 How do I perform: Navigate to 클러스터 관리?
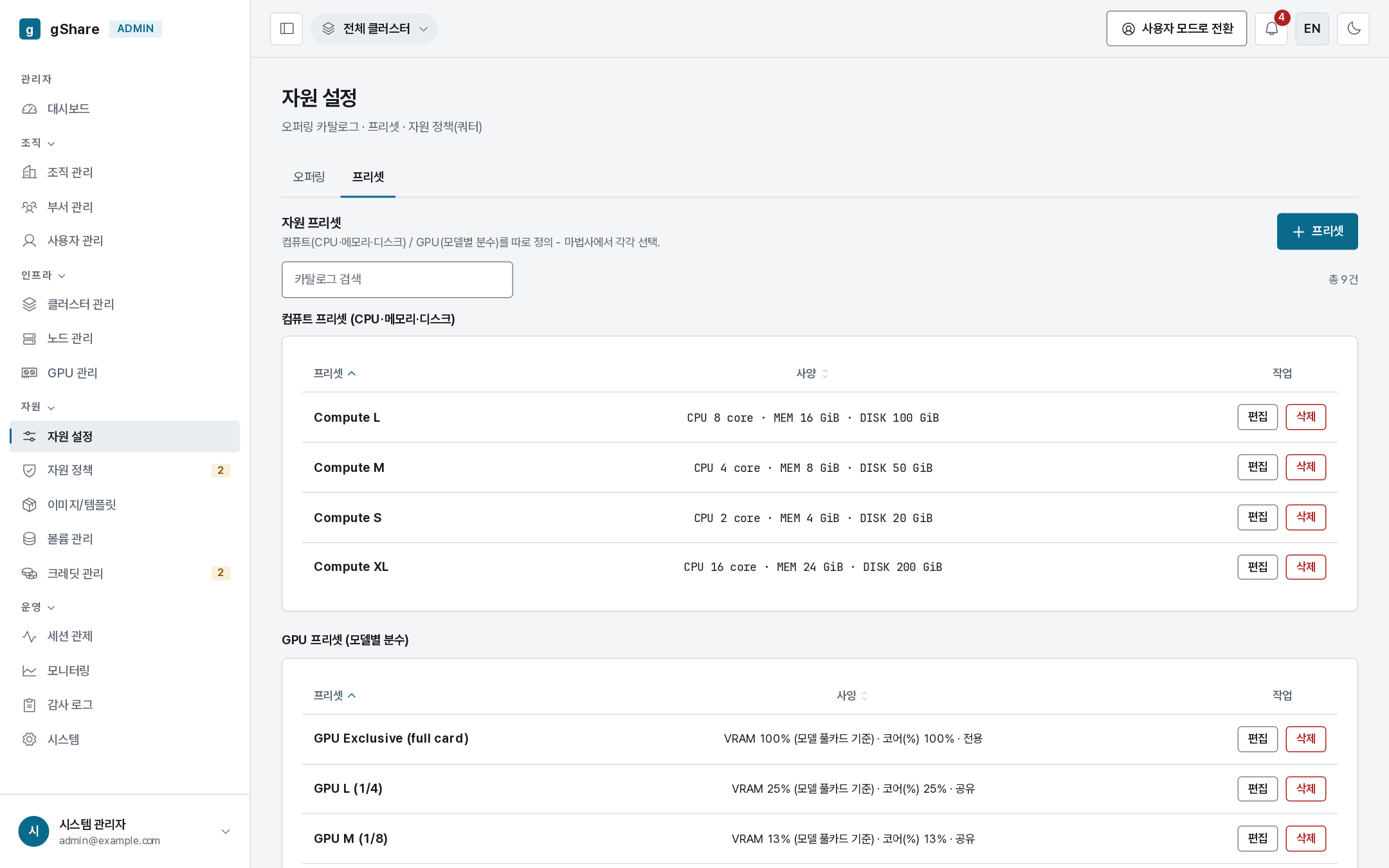click(125, 304)
